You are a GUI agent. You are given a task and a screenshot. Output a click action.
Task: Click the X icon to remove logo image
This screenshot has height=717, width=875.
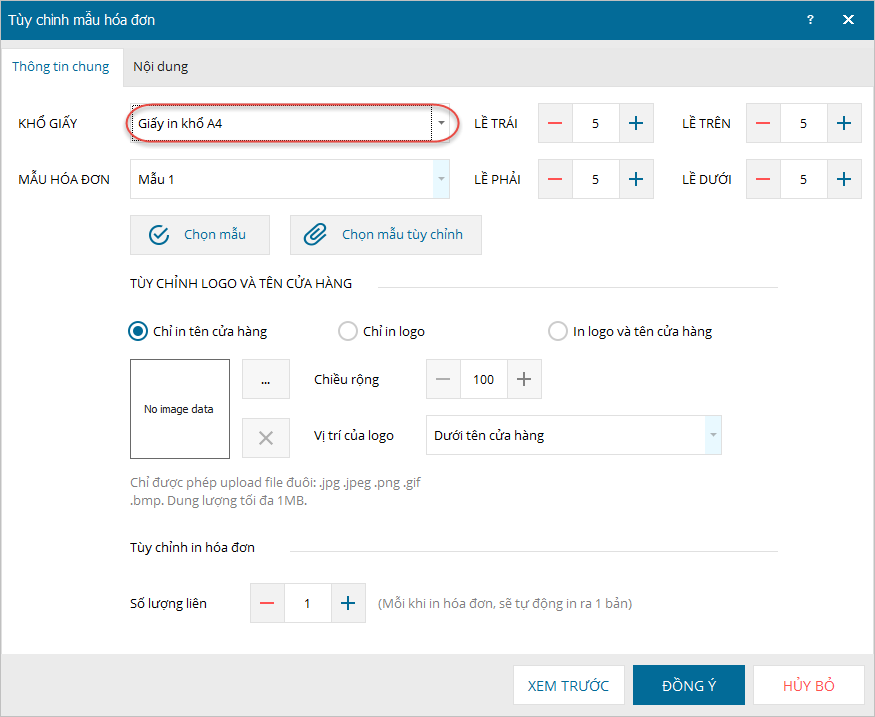[266, 437]
